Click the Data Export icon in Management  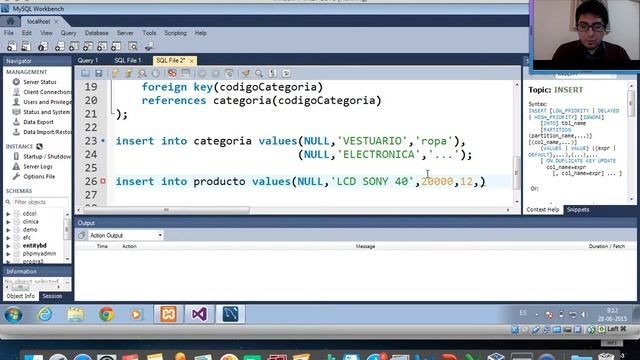tap(16, 122)
